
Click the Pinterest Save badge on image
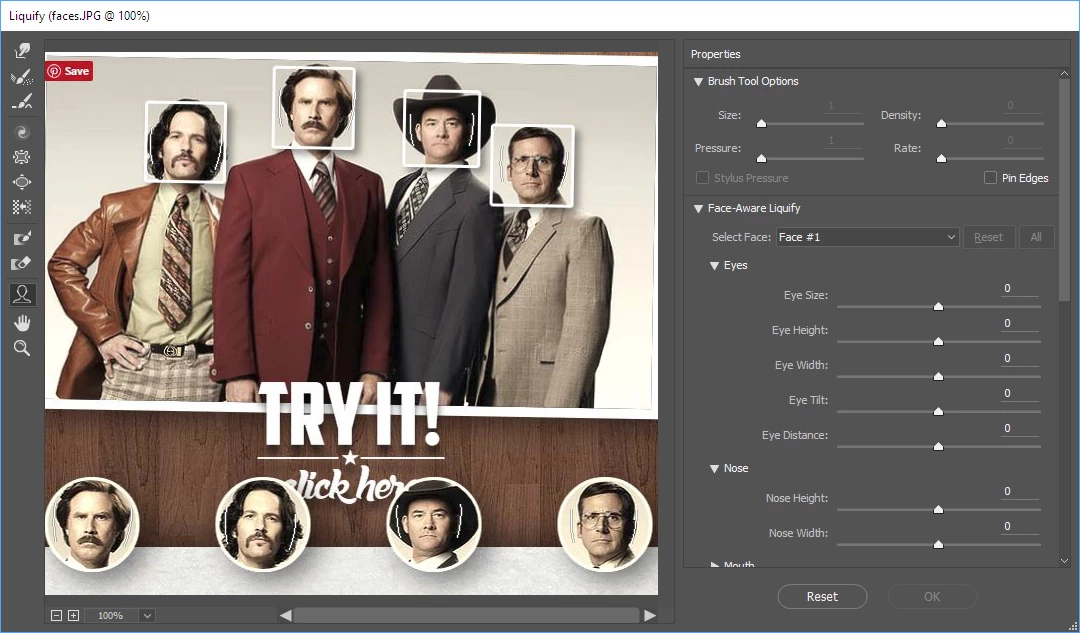[x=69, y=71]
